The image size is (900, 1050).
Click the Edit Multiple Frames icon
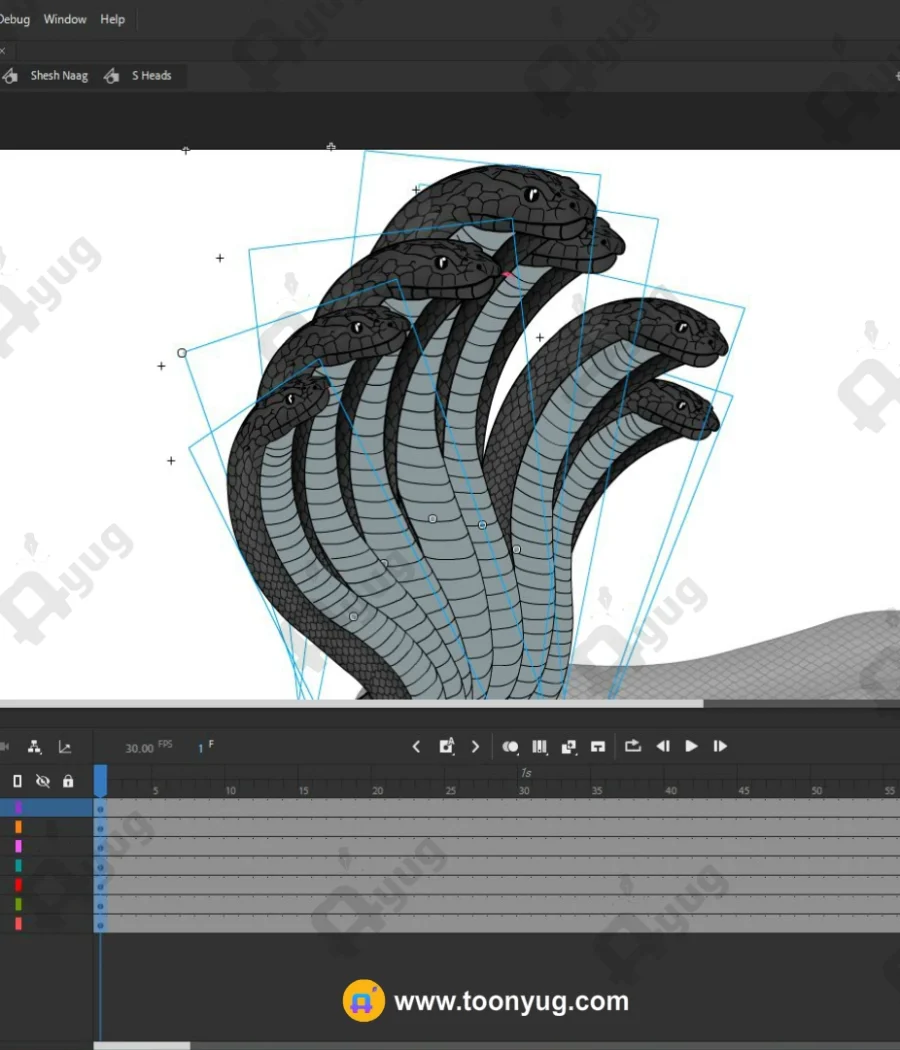[x=540, y=747]
